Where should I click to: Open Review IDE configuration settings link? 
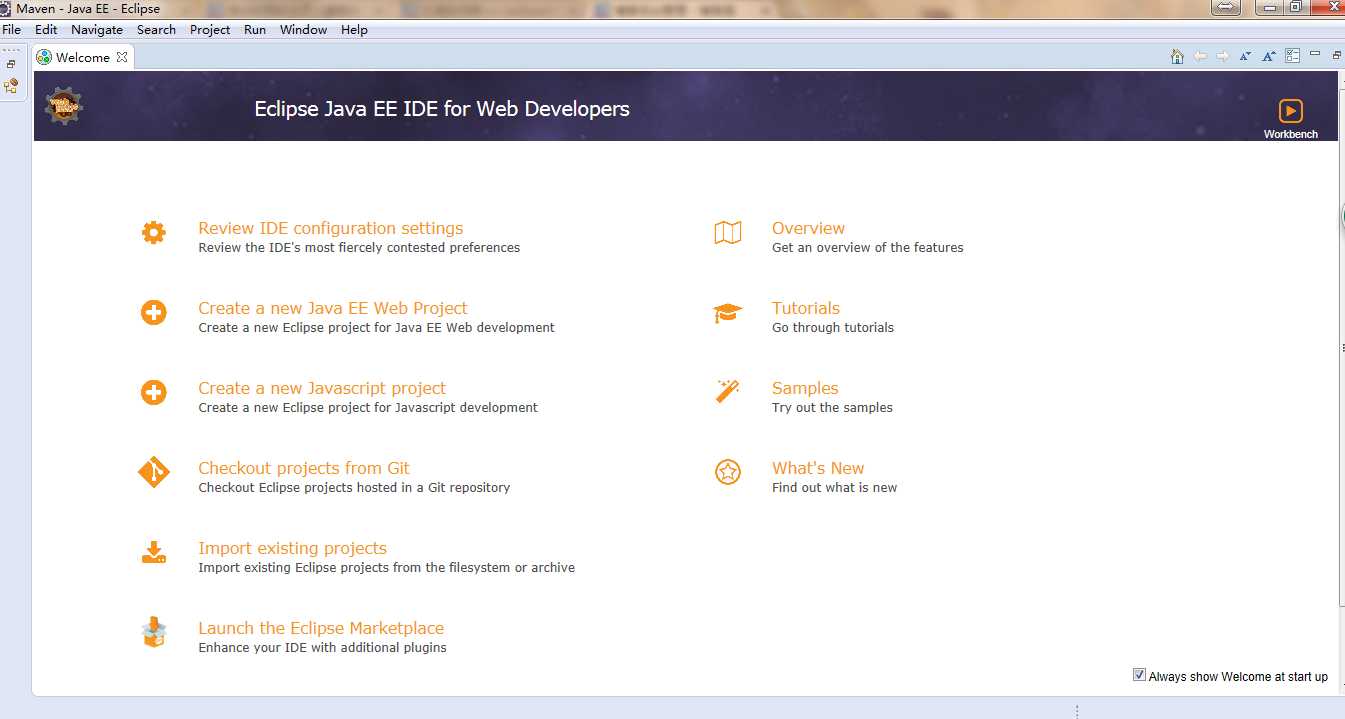tap(331, 228)
